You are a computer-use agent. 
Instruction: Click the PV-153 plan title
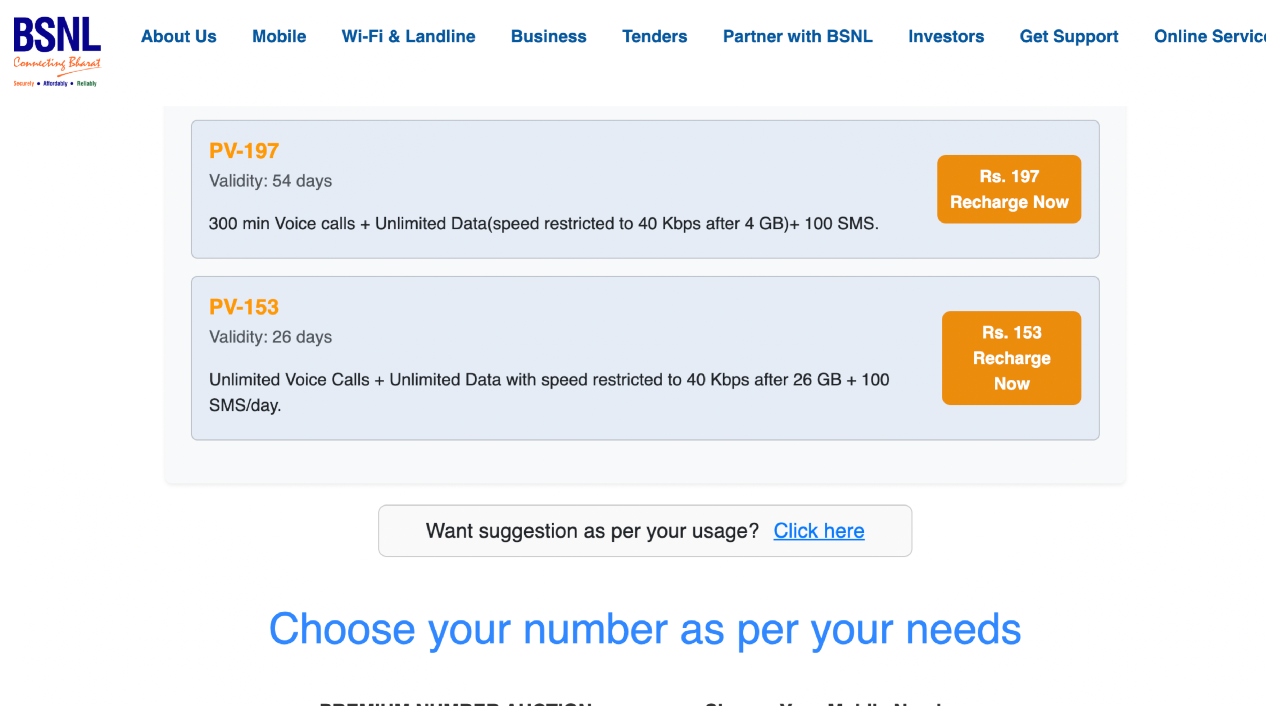click(x=244, y=307)
